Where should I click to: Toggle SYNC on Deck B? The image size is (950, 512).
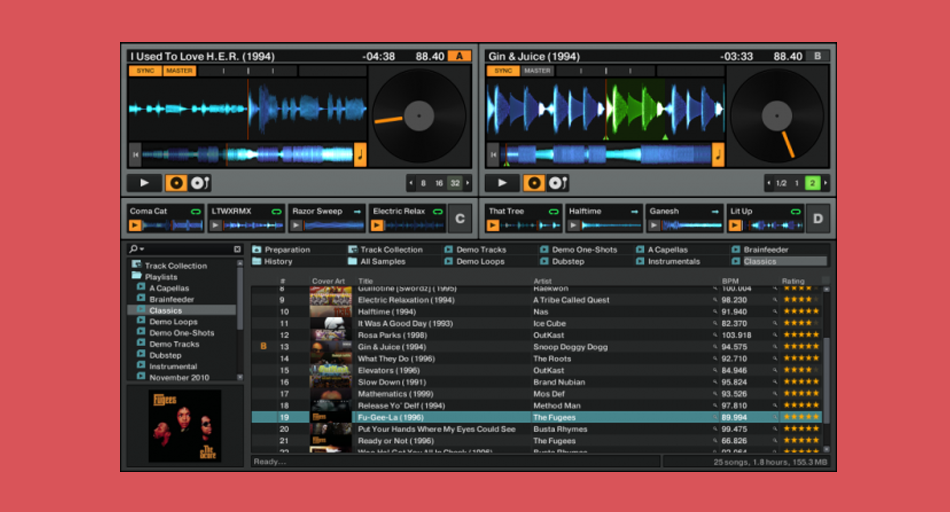tap(503, 71)
